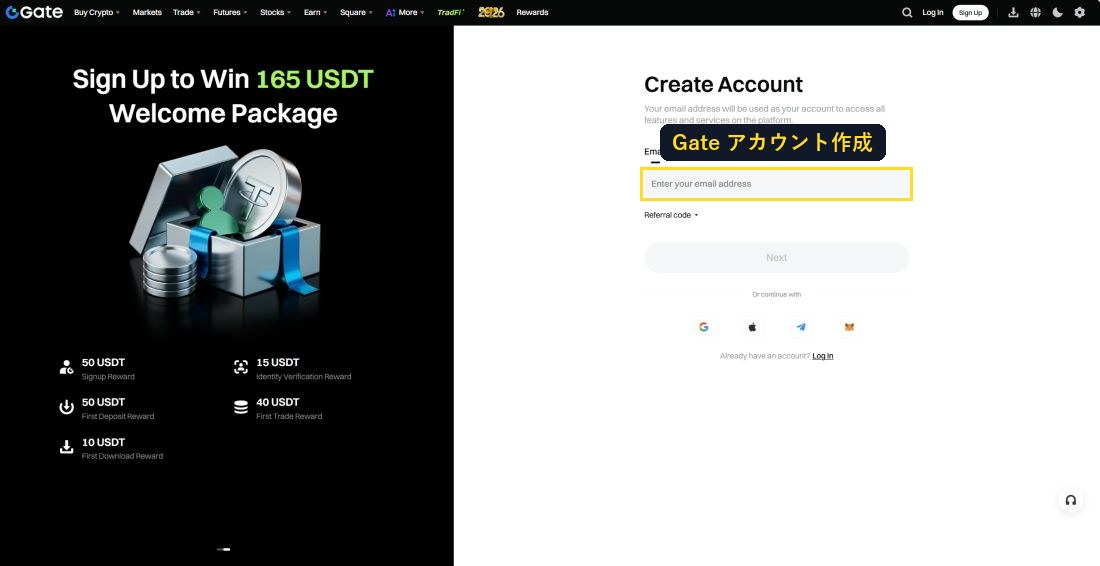
Task: Open the Buy Crypto dropdown
Action: tap(97, 13)
